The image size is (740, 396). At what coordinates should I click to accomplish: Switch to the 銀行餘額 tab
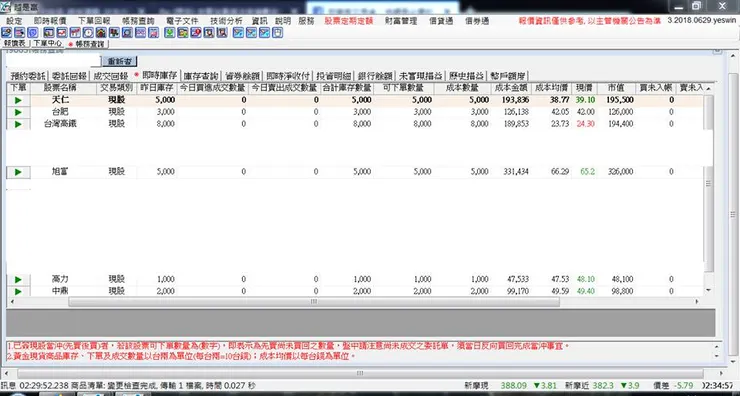tap(375, 76)
